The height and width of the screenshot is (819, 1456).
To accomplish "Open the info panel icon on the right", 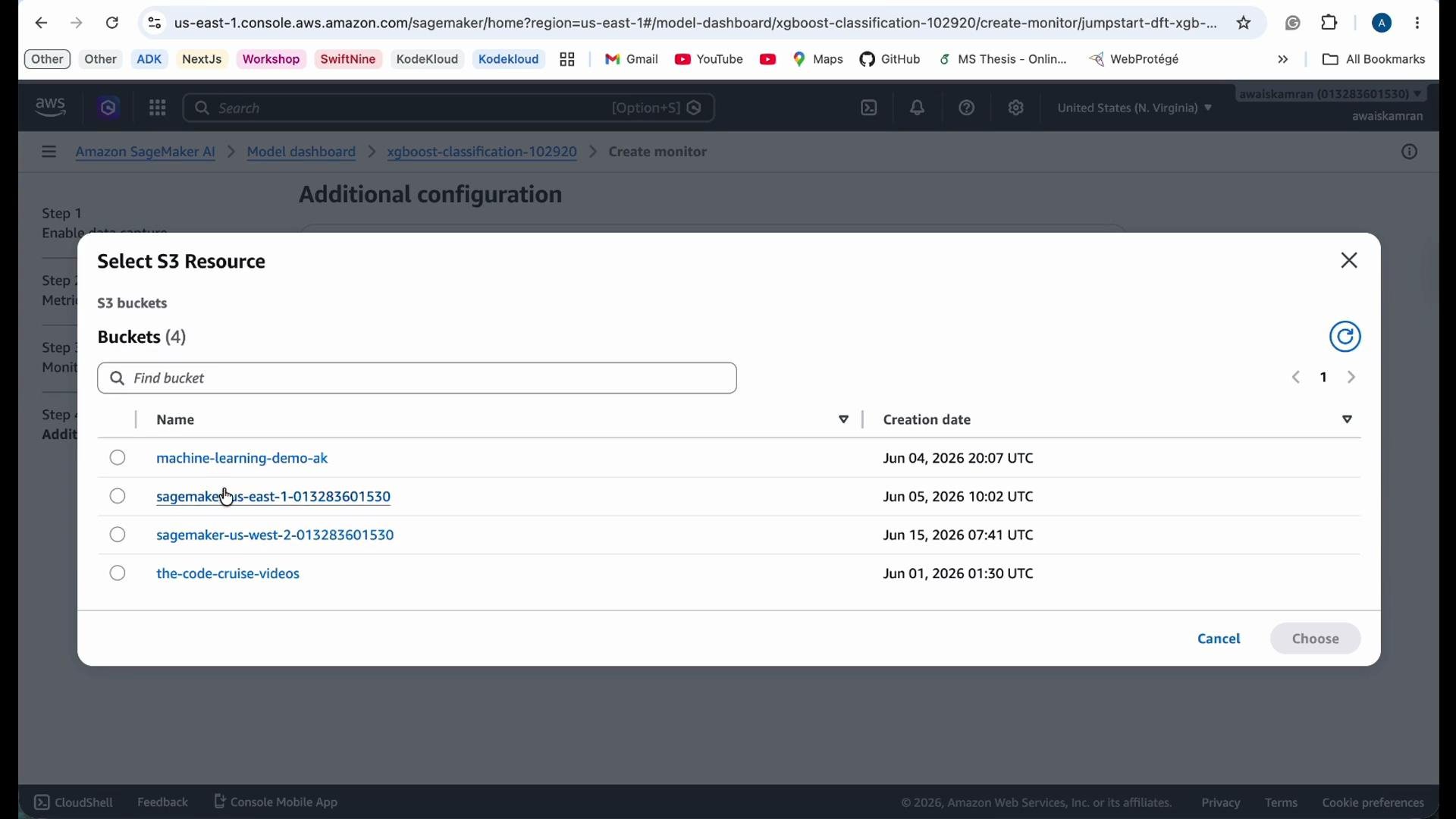I will click(x=1409, y=152).
